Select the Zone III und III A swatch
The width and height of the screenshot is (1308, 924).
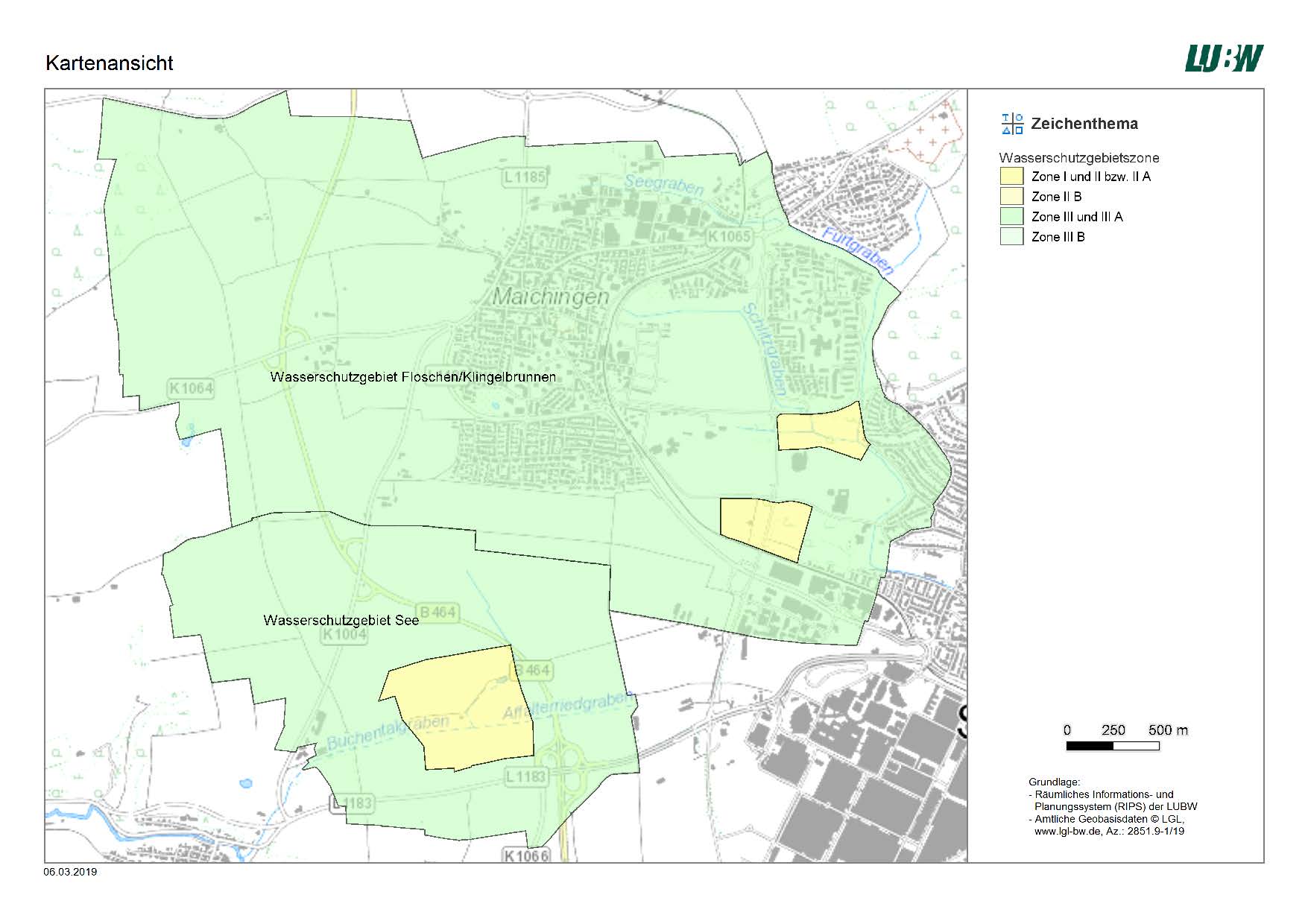[x=1011, y=217]
